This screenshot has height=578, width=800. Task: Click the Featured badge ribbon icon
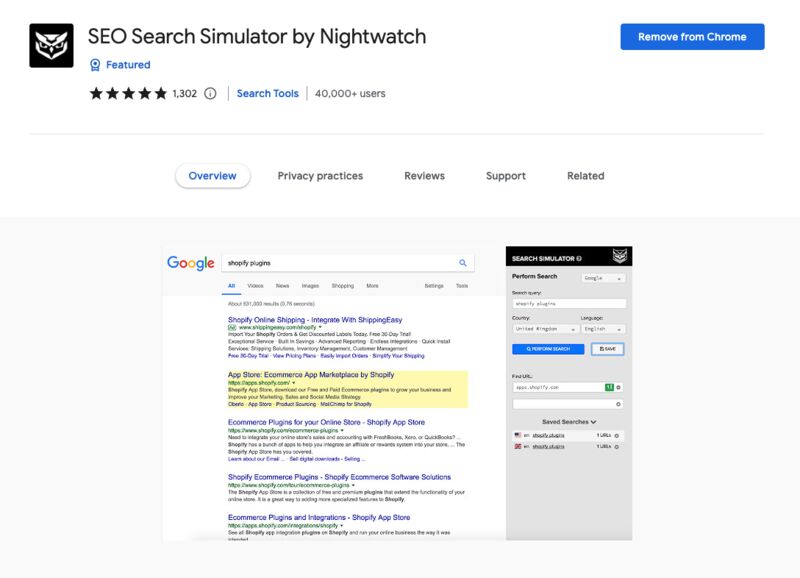95,65
